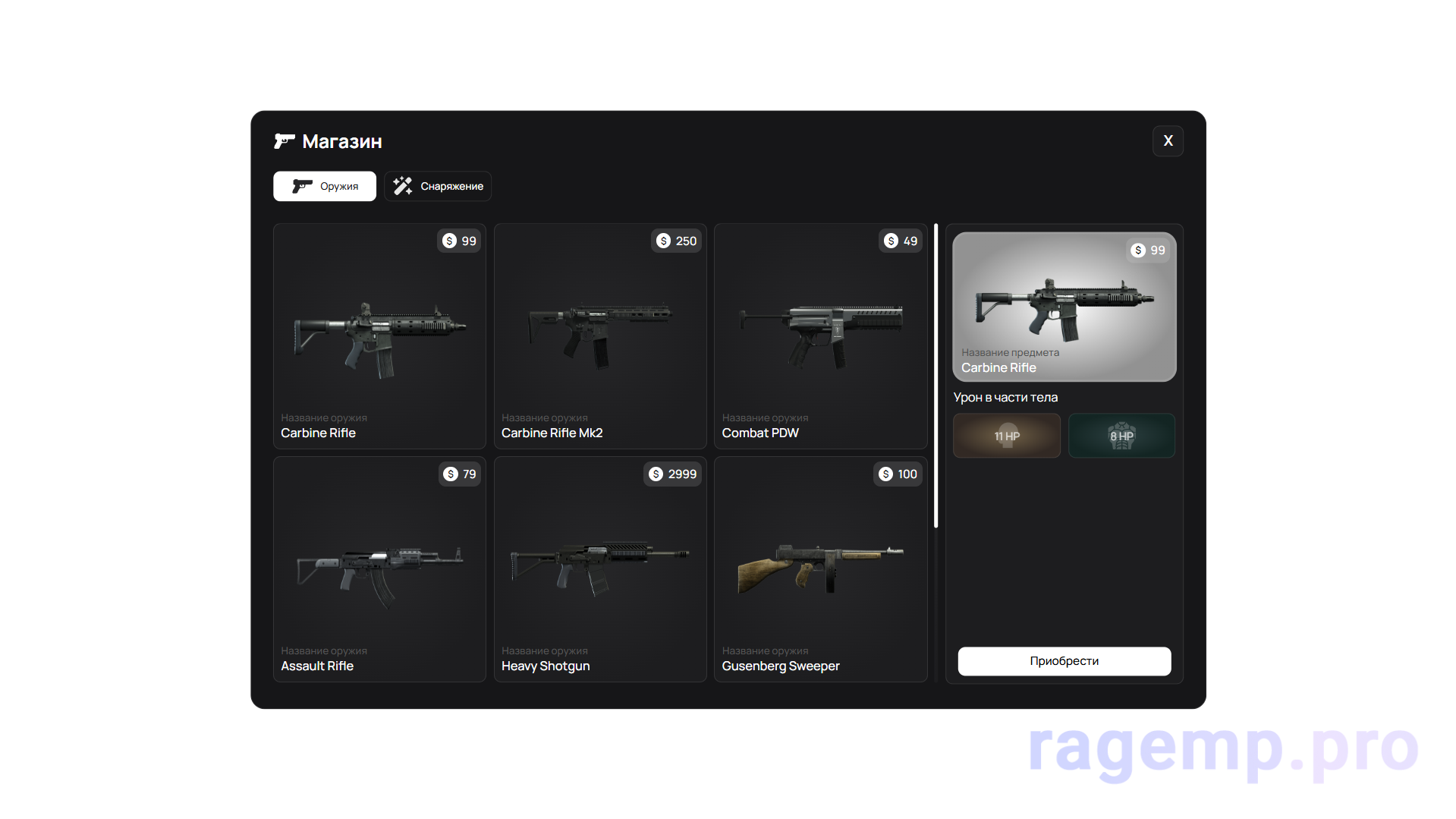Click the 99 price badge on Carbine Rifle
This screenshot has height=819, width=1456.
point(460,241)
